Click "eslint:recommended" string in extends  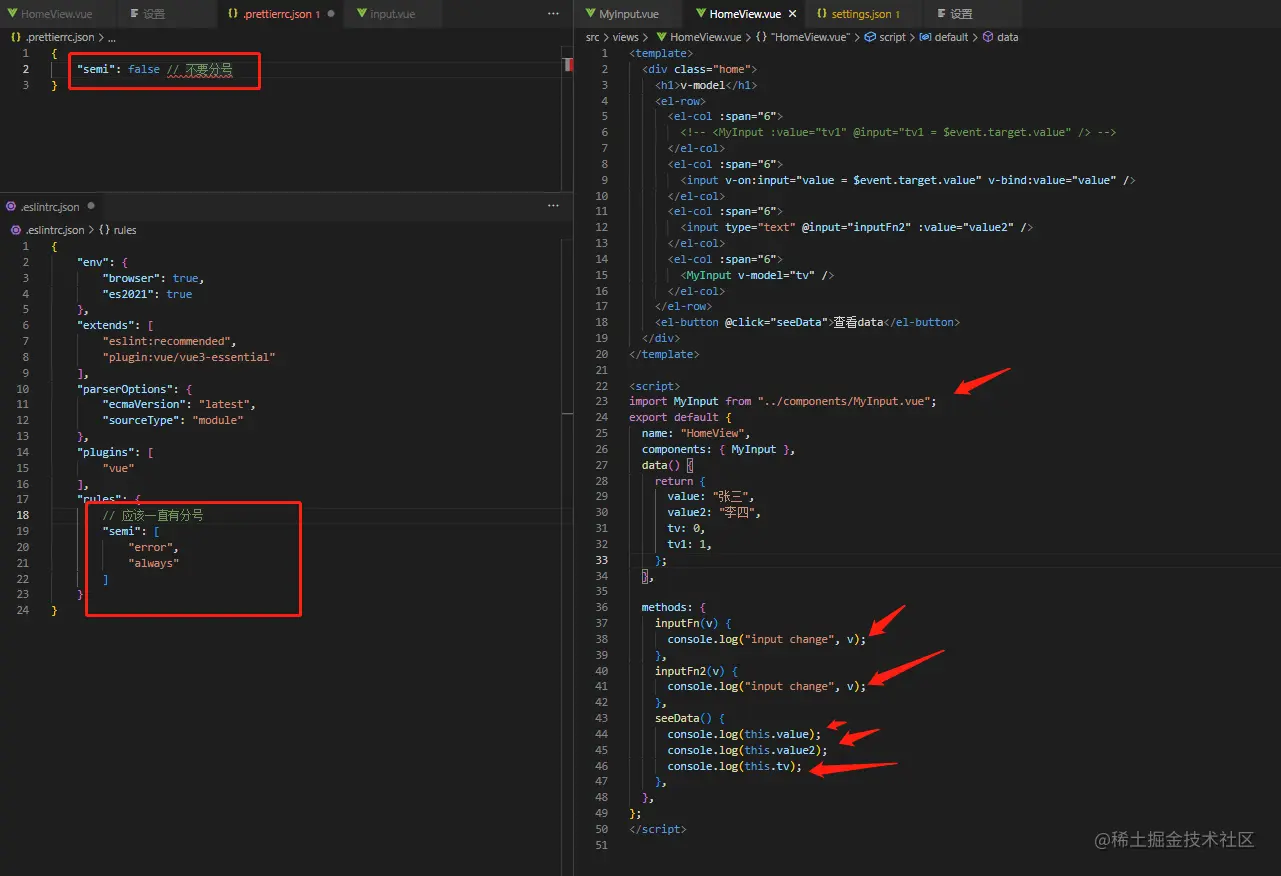[x=169, y=341]
